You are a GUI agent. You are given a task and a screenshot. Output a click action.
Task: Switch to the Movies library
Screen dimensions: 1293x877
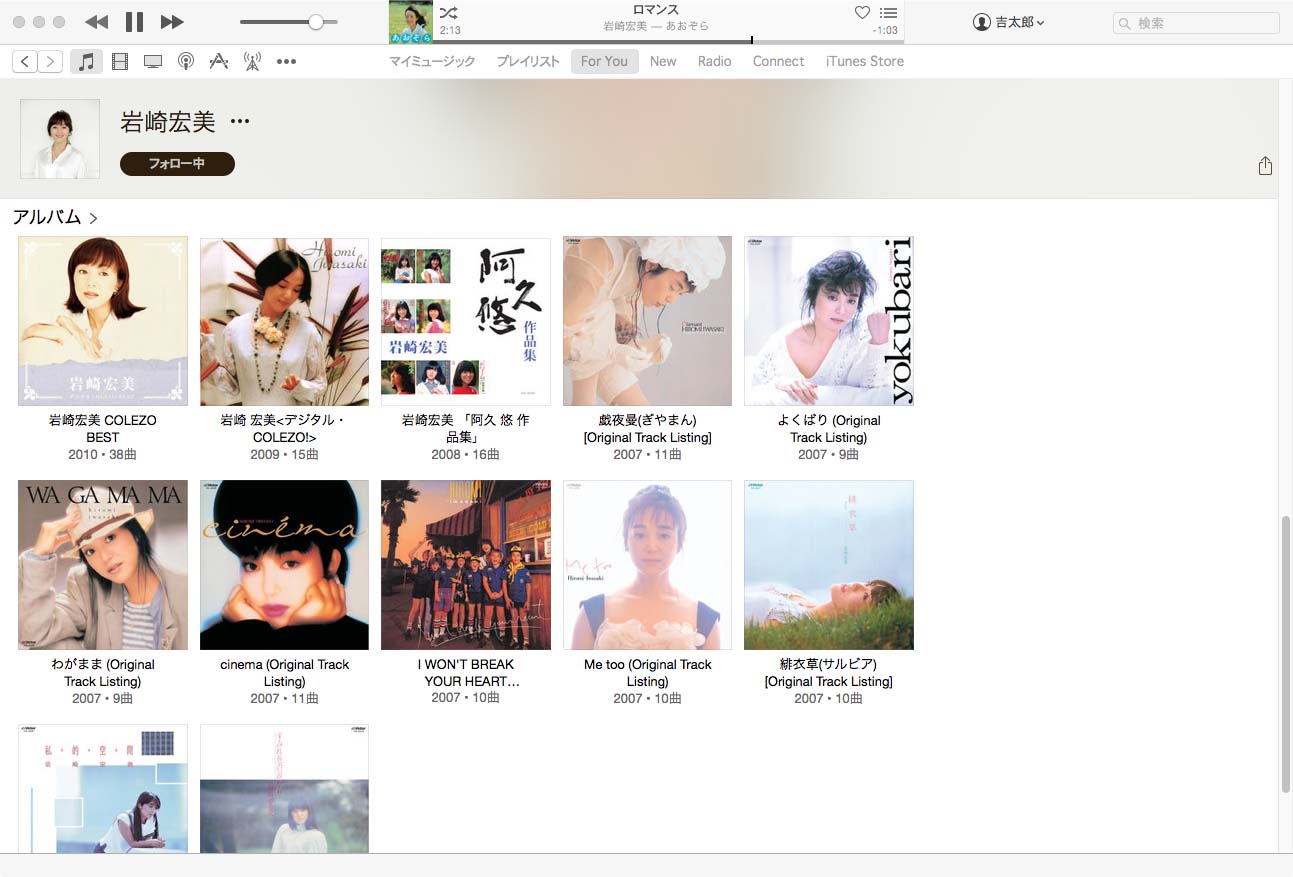(x=120, y=62)
